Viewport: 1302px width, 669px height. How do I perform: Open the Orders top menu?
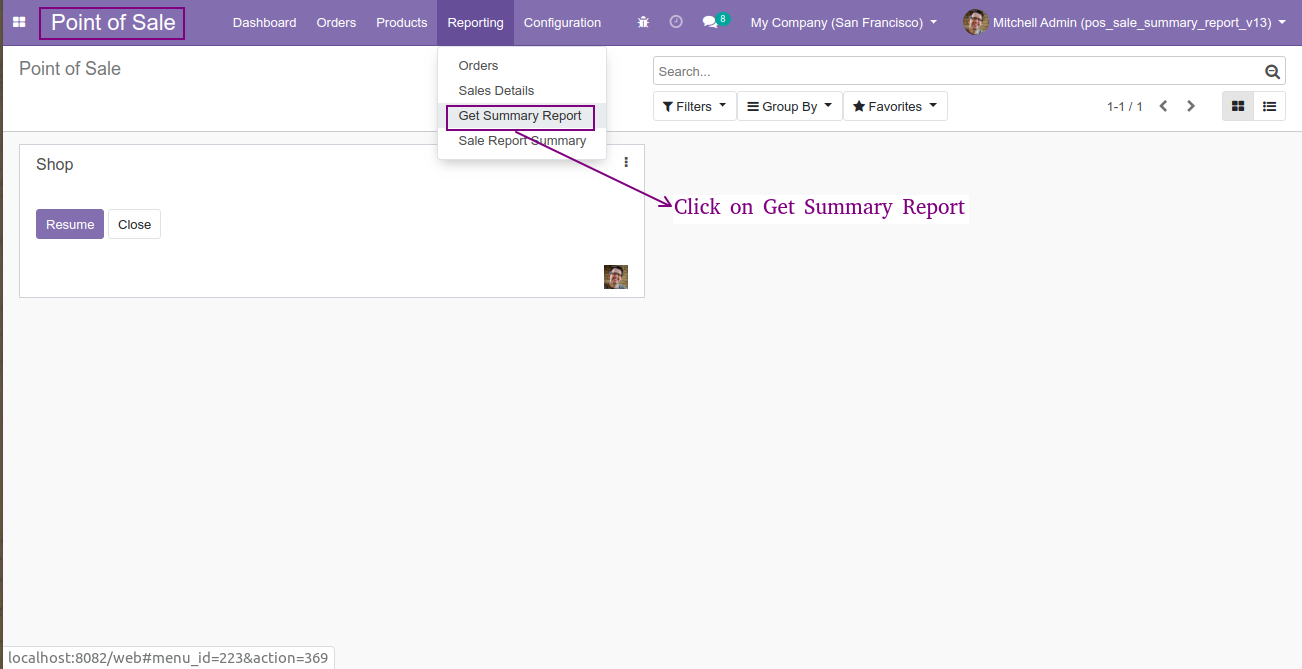tap(336, 22)
